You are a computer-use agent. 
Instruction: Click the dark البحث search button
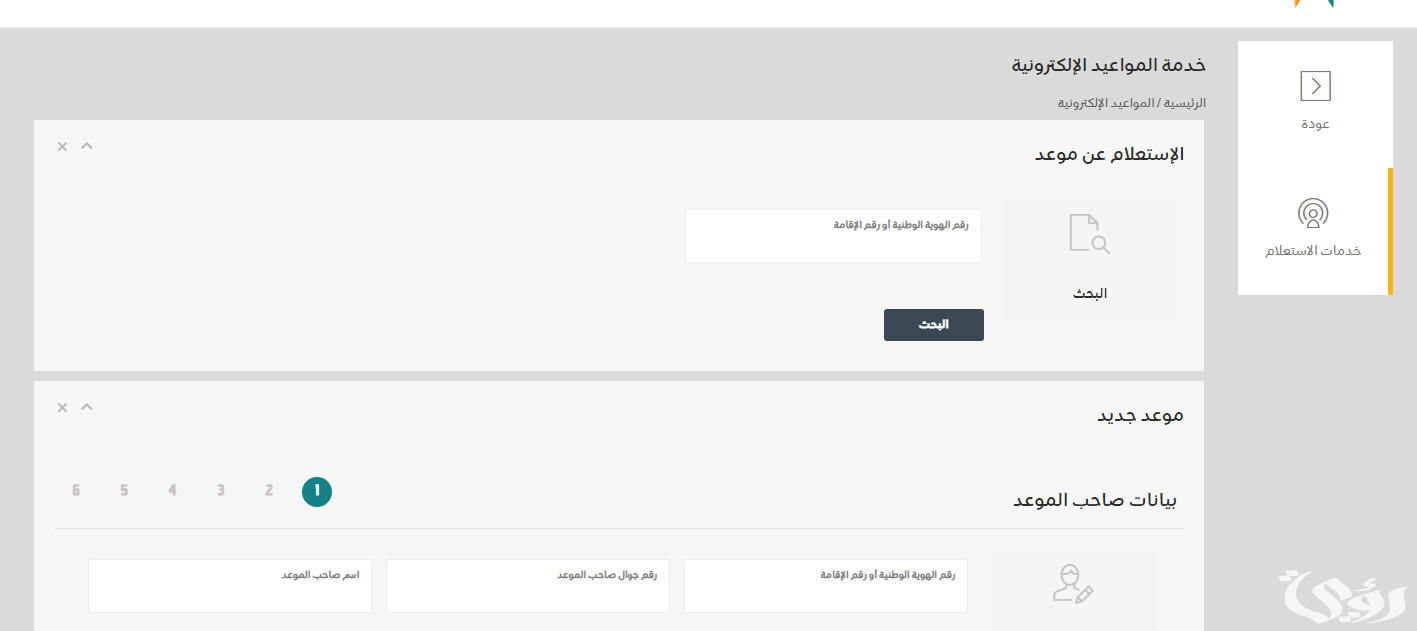(x=934, y=325)
